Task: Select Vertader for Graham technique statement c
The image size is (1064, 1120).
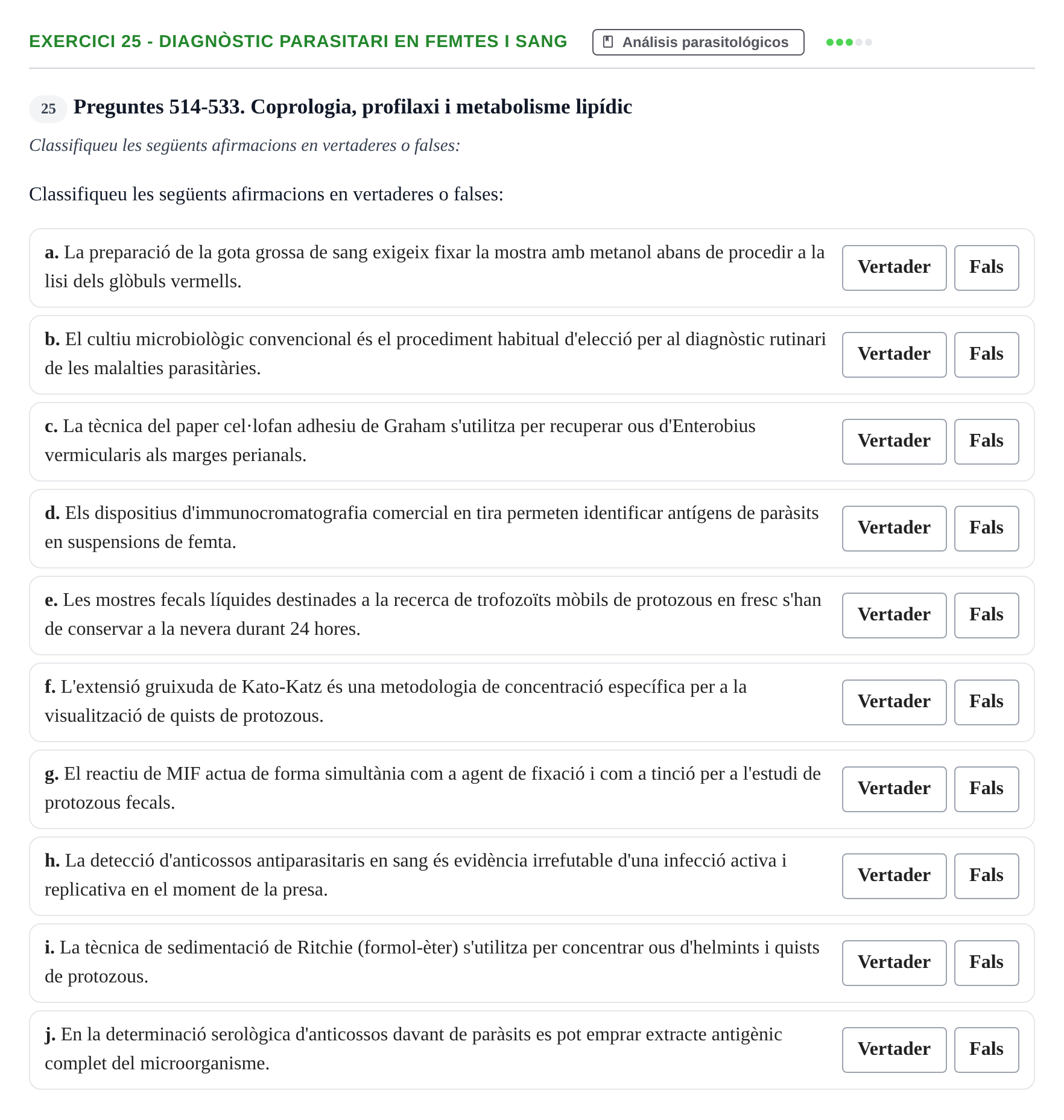Action: pos(894,442)
